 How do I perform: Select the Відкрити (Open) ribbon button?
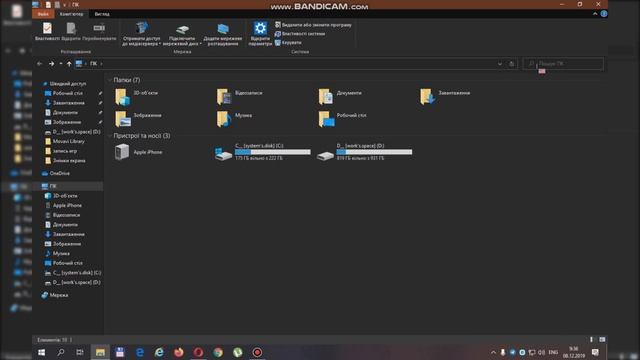pos(71,31)
